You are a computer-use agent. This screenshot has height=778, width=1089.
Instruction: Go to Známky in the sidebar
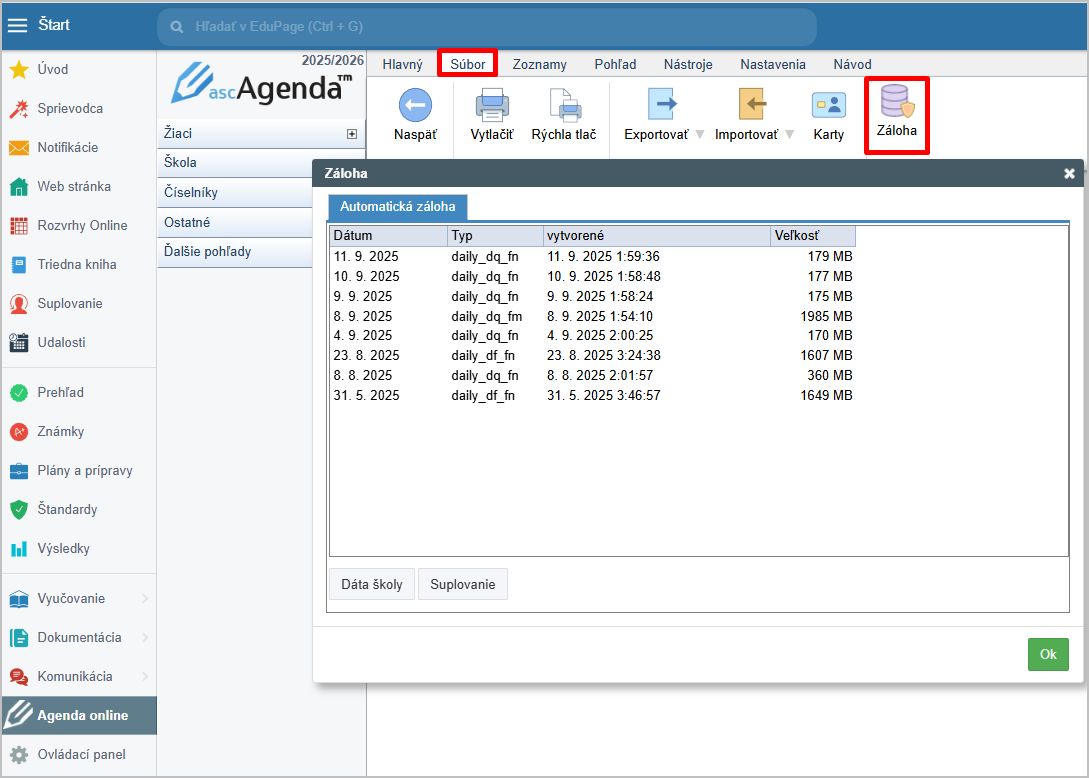(60, 431)
